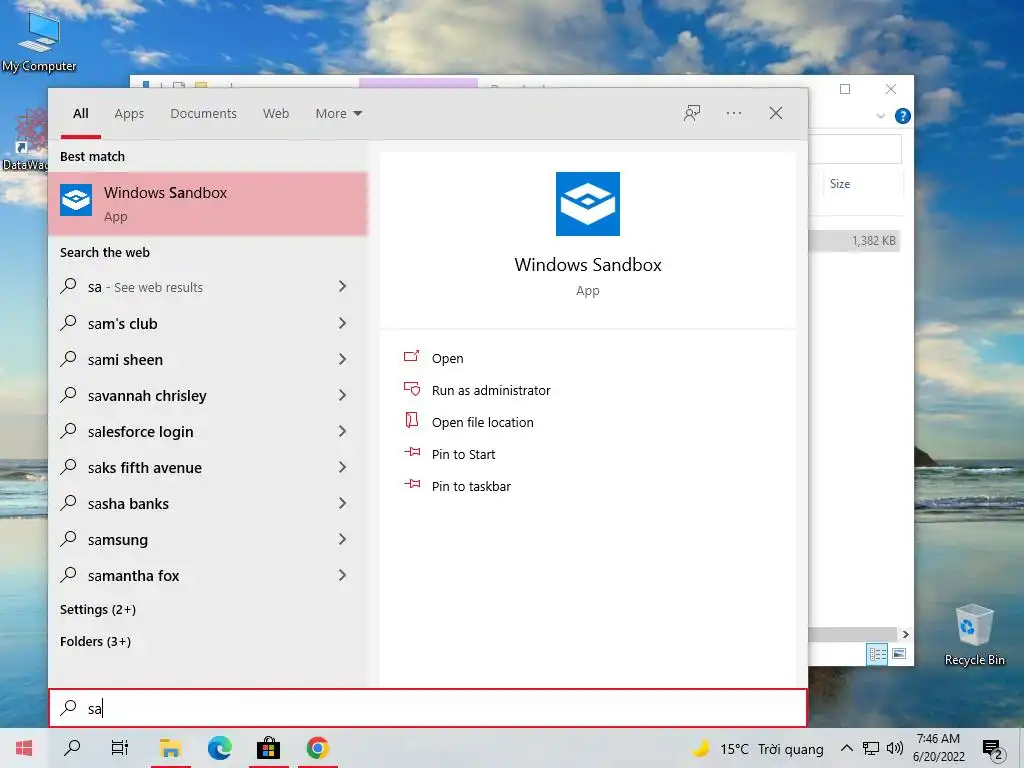The image size is (1024, 768).
Task: Expand the saks fifth avenue suggestion arrow
Action: pos(342,466)
